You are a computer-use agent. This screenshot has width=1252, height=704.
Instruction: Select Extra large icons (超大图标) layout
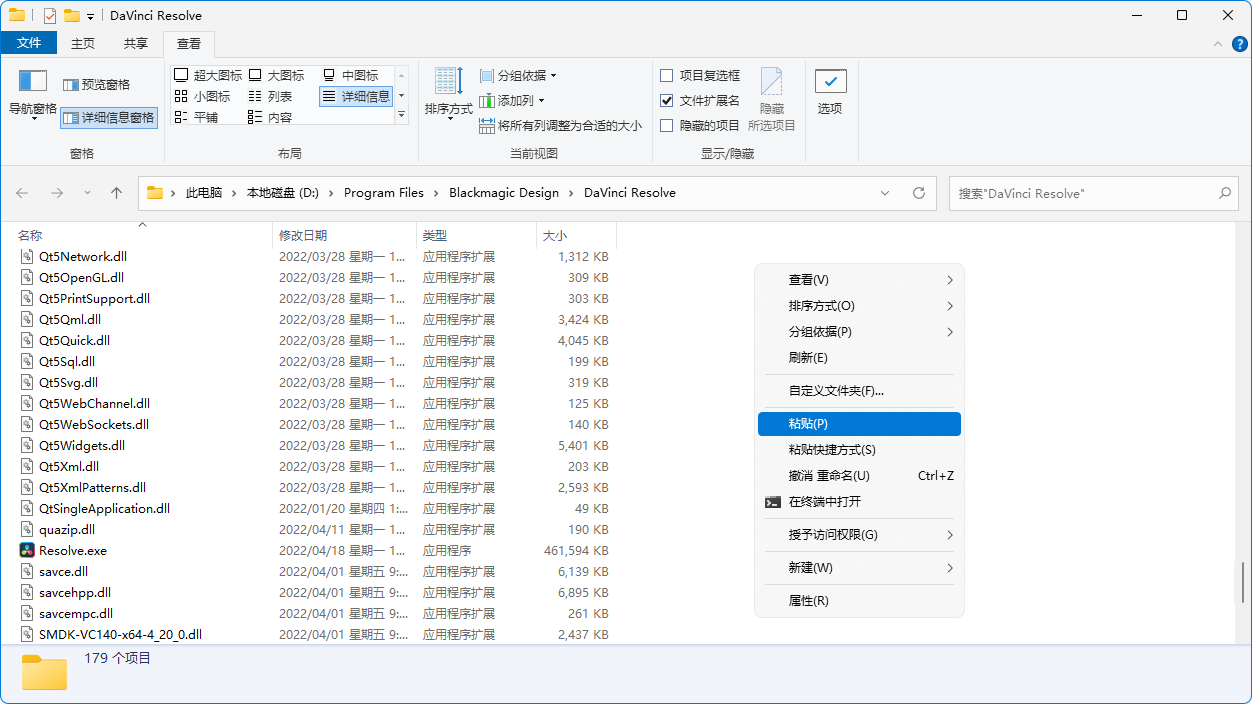pos(208,75)
